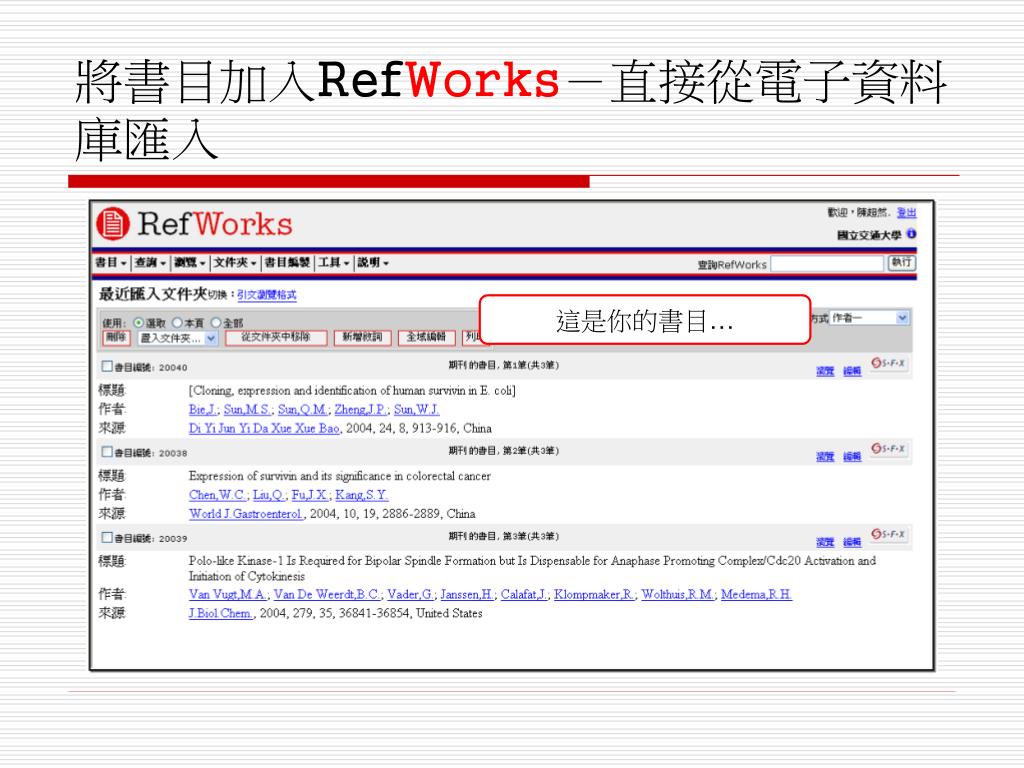This screenshot has height=768, width=1024.
Task: Open author link Vader,G.
Action: [411, 594]
